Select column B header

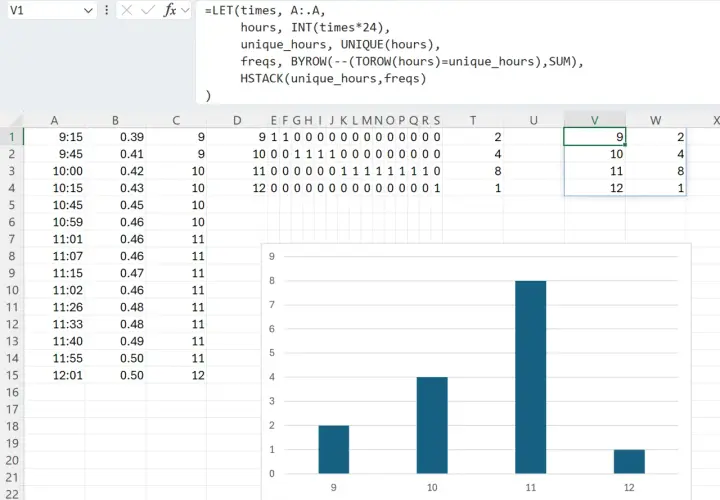[115, 120]
